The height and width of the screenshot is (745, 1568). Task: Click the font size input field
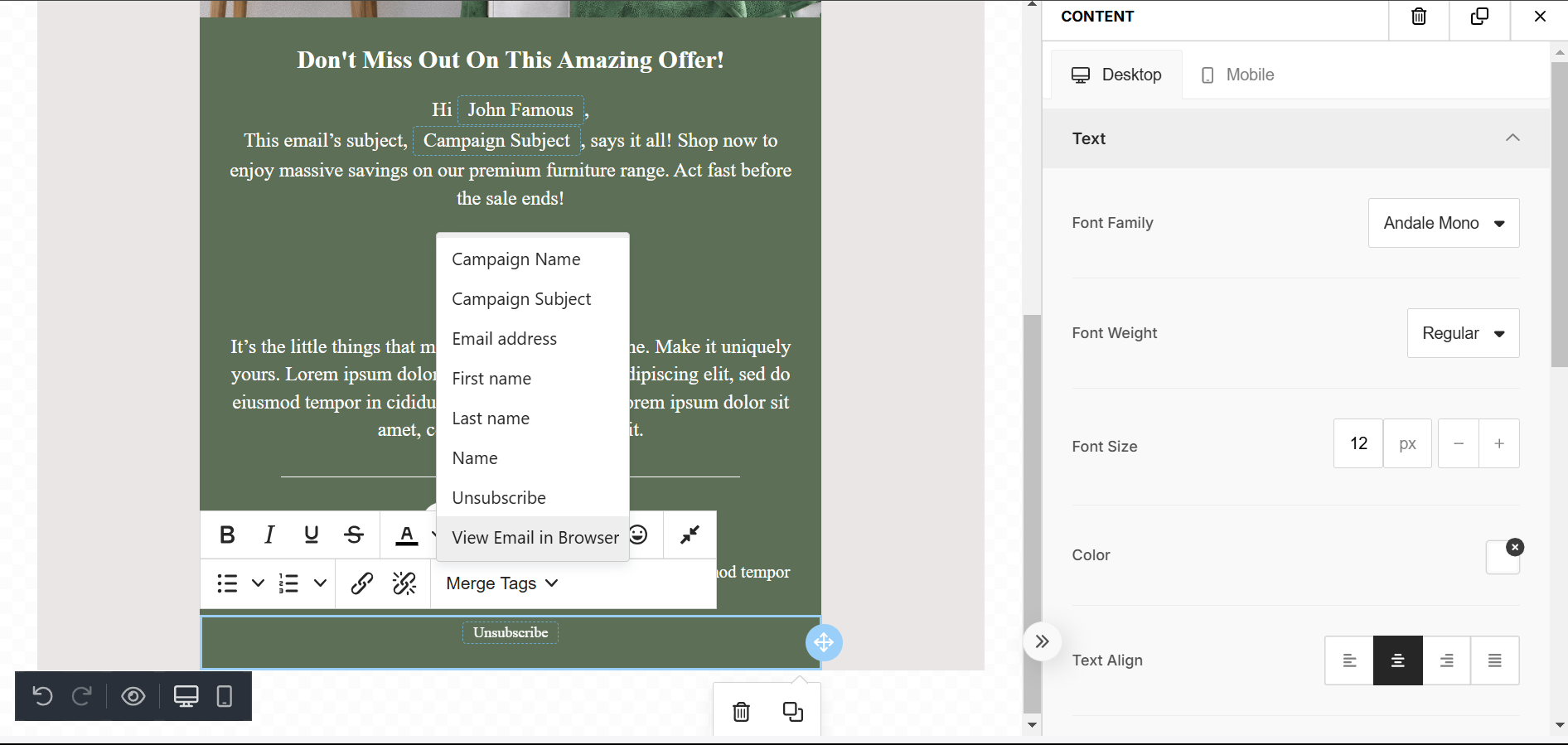tap(1357, 444)
